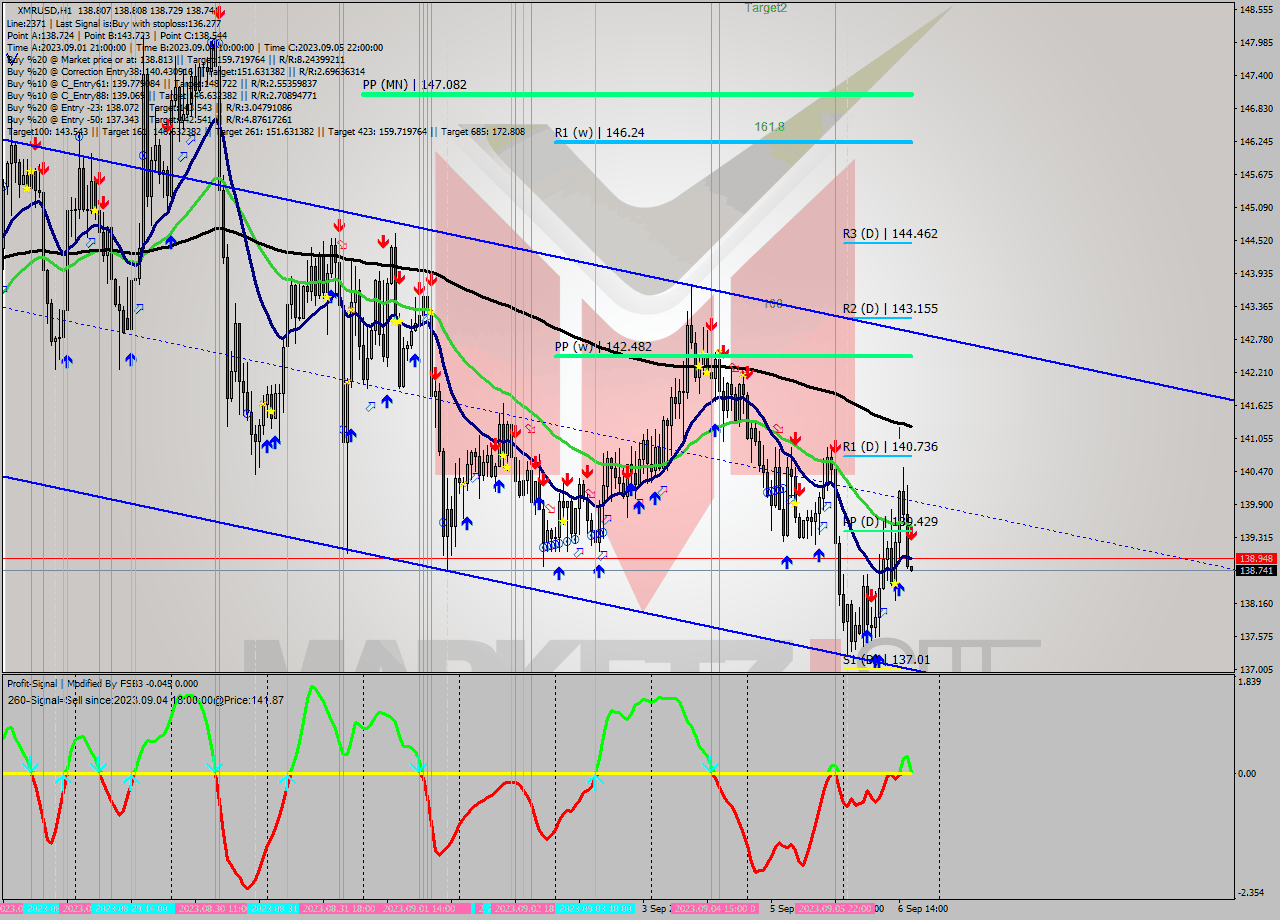Click the green PP (w) weekly pivot line
Screen dimensions: 1280x920
tap(733, 356)
